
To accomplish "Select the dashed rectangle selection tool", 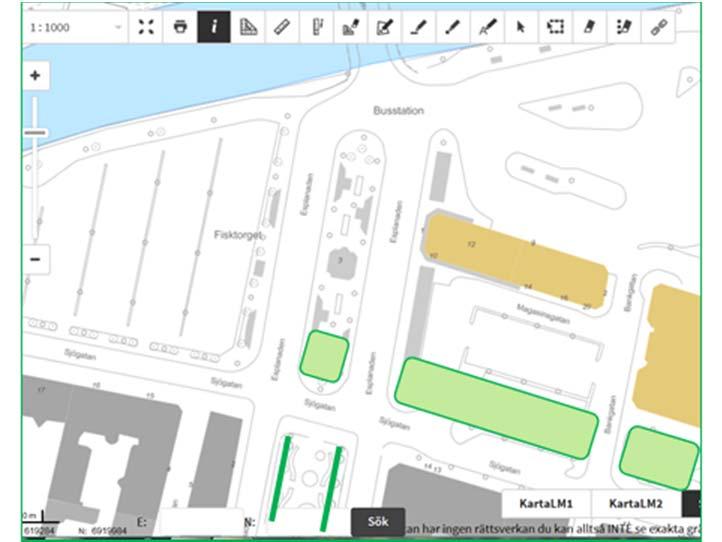I will click(555, 27).
